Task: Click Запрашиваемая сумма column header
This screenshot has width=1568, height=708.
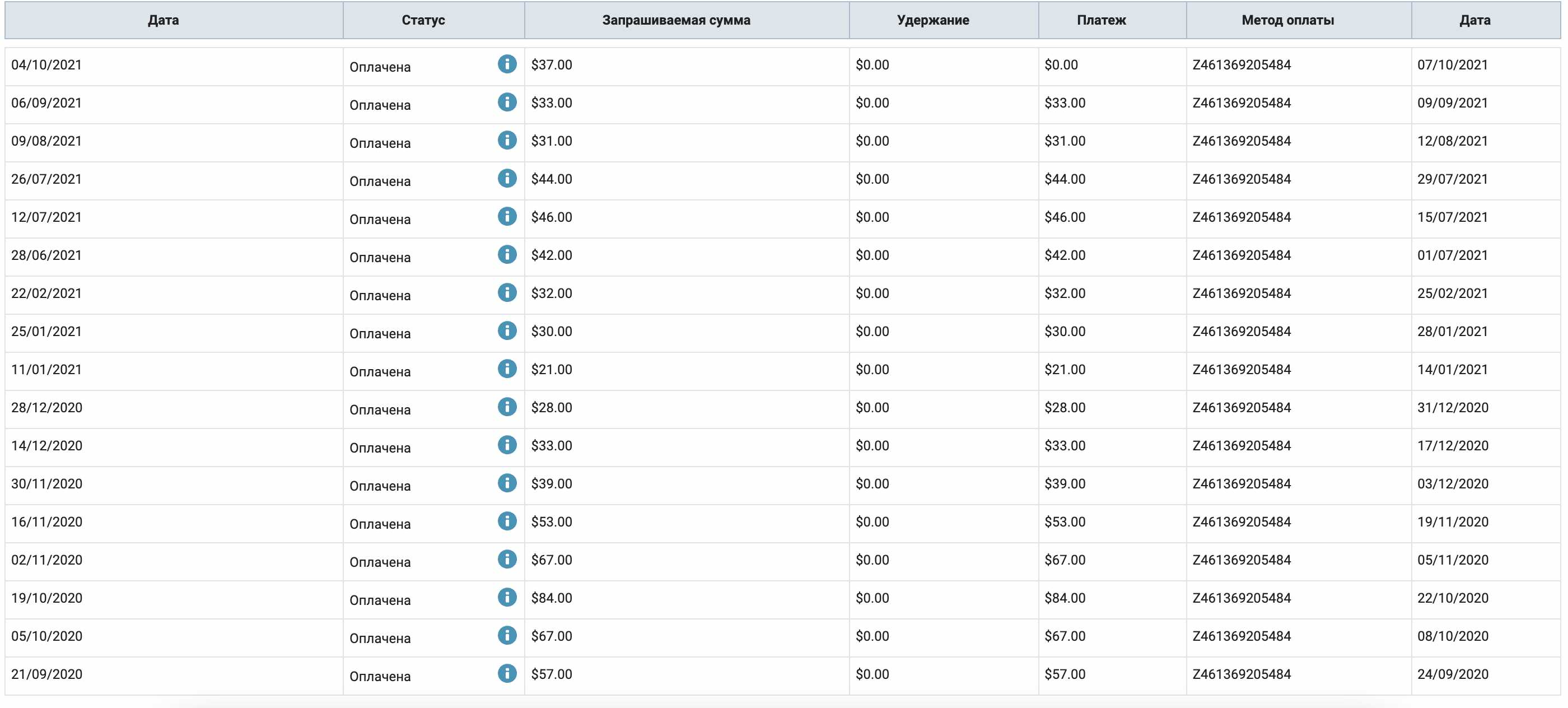Action: click(x=687, y=20)
